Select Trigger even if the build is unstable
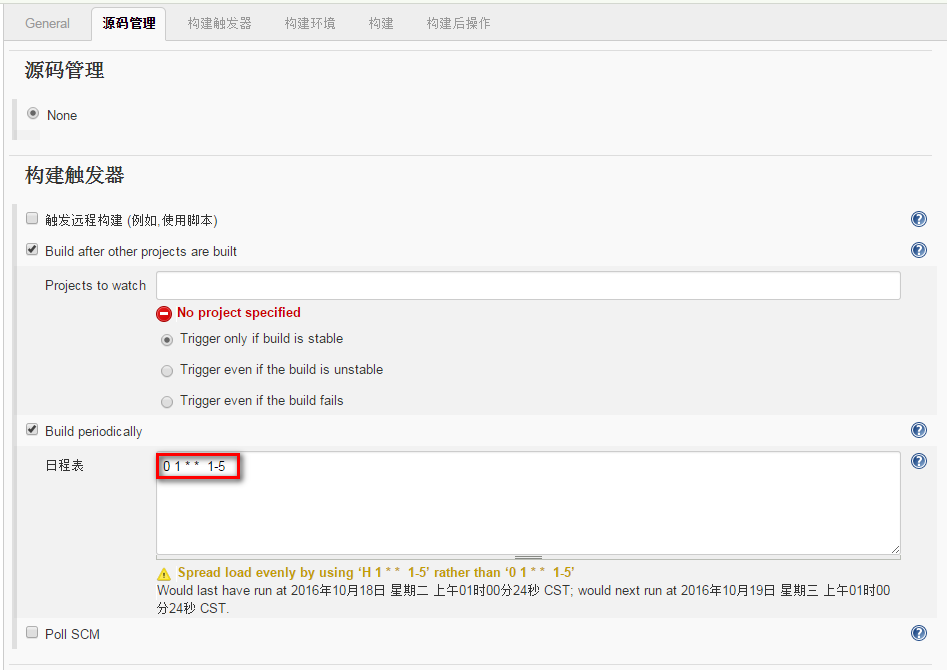Screen dimensions: 947x670 pyautogui.click(x=167, y=371)
